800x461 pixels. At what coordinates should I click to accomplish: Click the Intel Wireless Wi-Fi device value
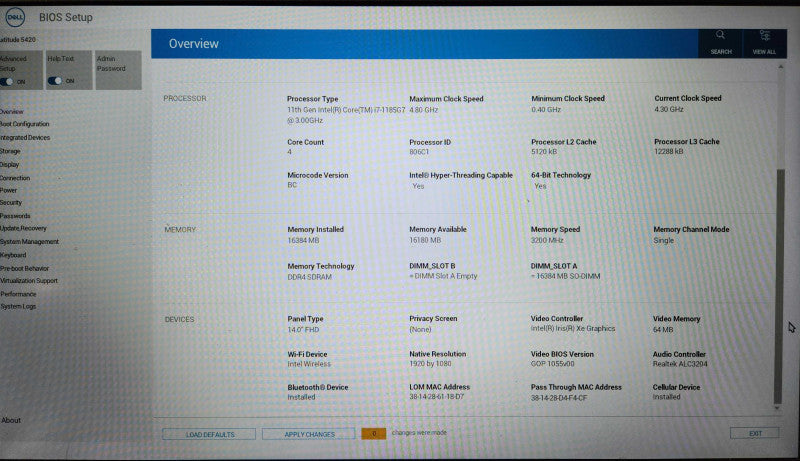coord(309,364)
